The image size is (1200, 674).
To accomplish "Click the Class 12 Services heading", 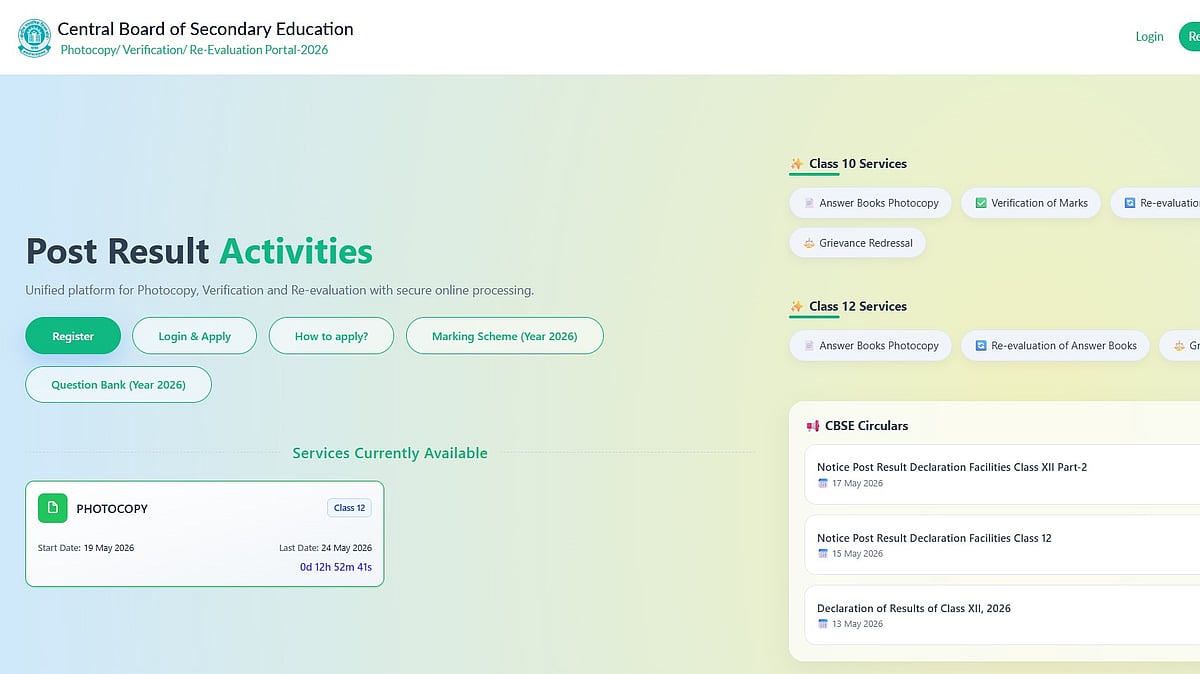I will coord(858,307).
